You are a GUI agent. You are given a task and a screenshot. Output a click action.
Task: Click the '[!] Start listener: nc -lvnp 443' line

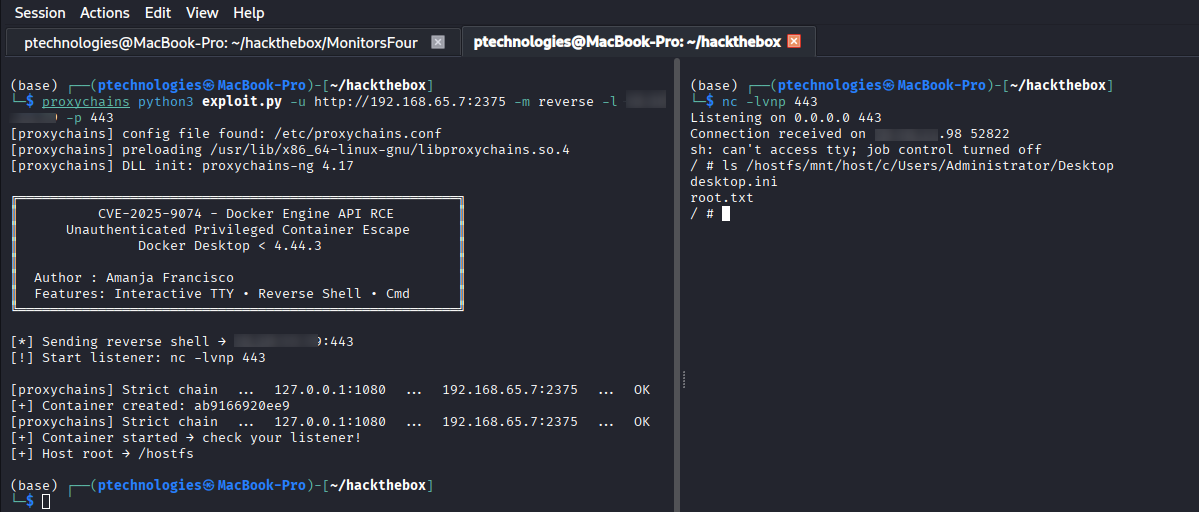coord(138,358)
